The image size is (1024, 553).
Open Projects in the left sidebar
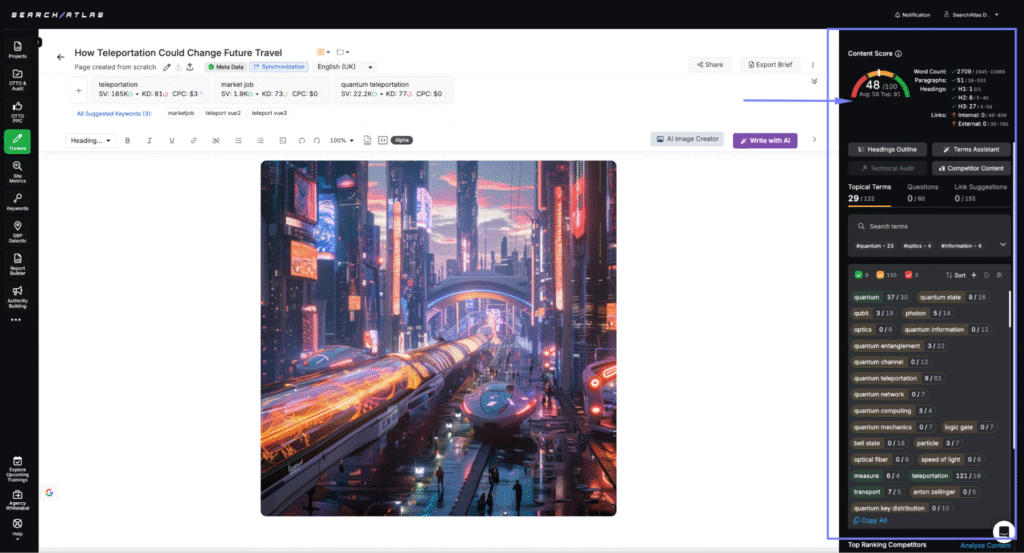[x=18, y=50]
